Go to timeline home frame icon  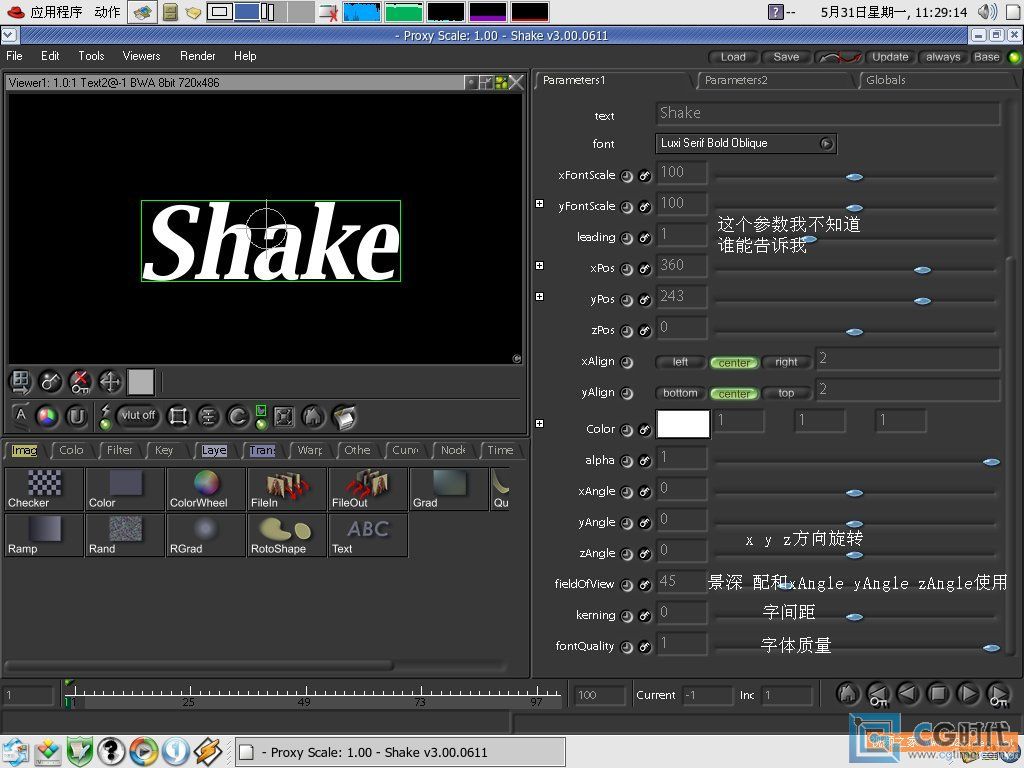point(848,694)
